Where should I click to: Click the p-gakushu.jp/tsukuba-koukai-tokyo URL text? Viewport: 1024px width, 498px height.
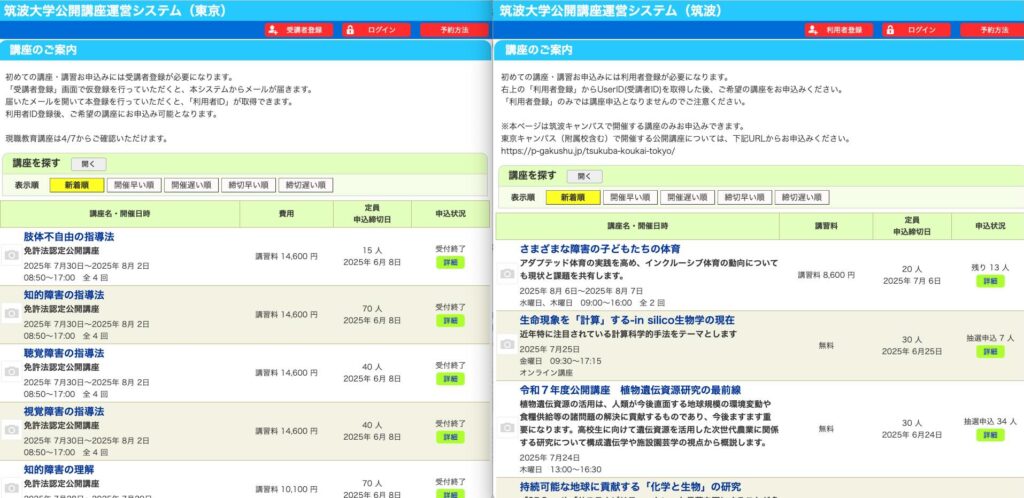[x=587, y=151]
